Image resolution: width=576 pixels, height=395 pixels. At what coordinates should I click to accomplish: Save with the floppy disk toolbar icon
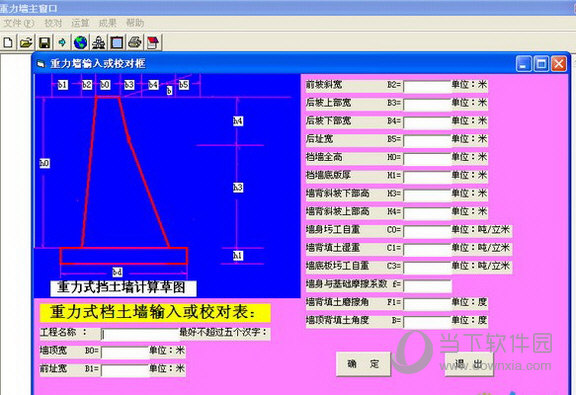click(x=44, y=43)
